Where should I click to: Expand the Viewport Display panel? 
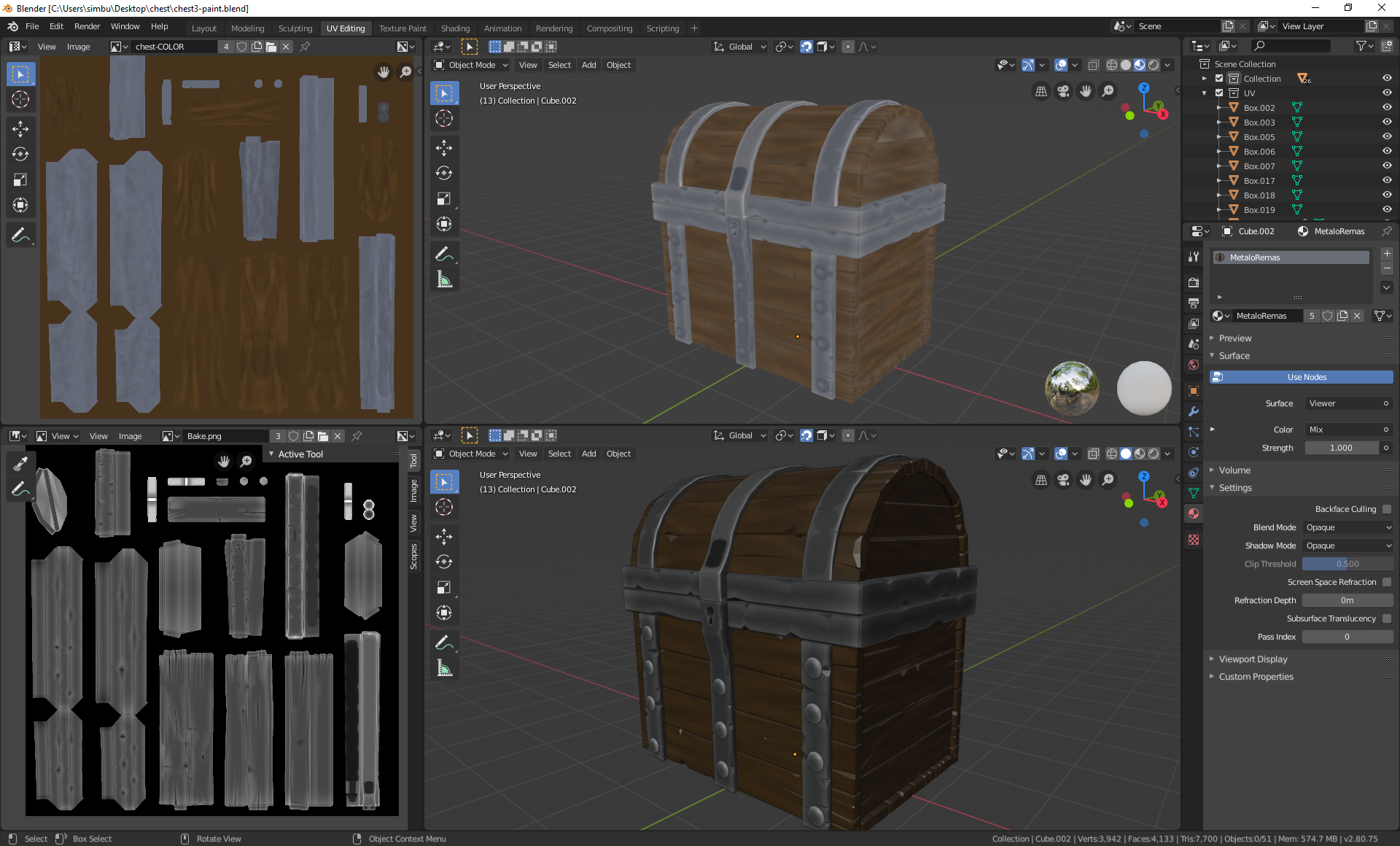tap(1253, 659)
